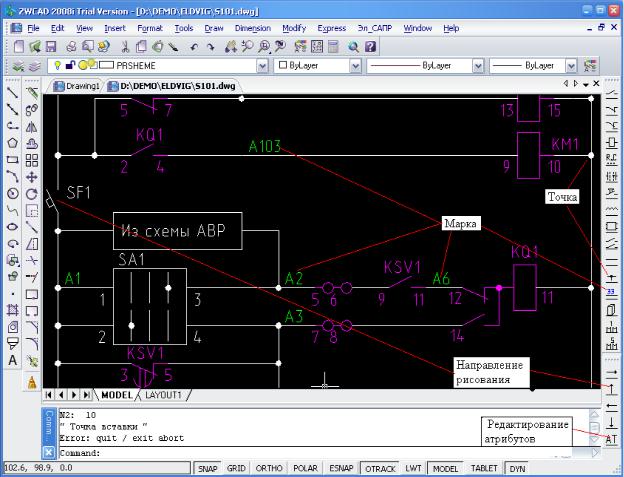Toggle SNAP mode in status bar

pyautogui.click(x=207, y=468)
